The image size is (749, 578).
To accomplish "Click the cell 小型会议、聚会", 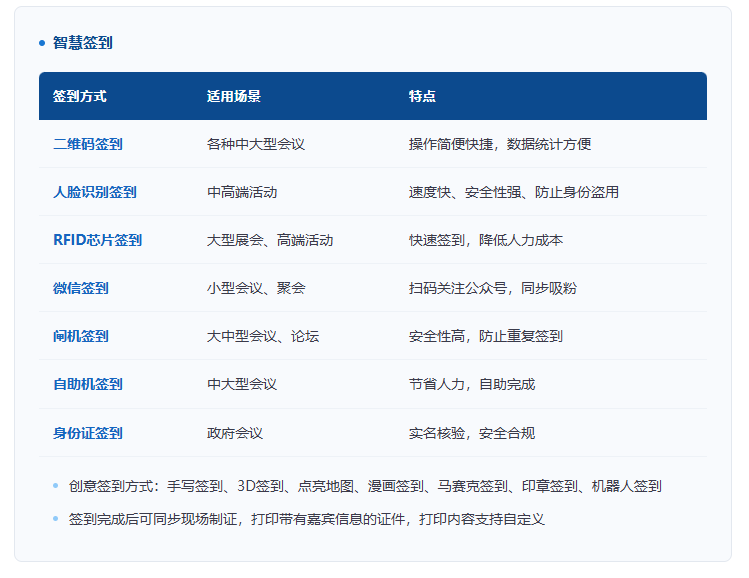I will point(256,289).
